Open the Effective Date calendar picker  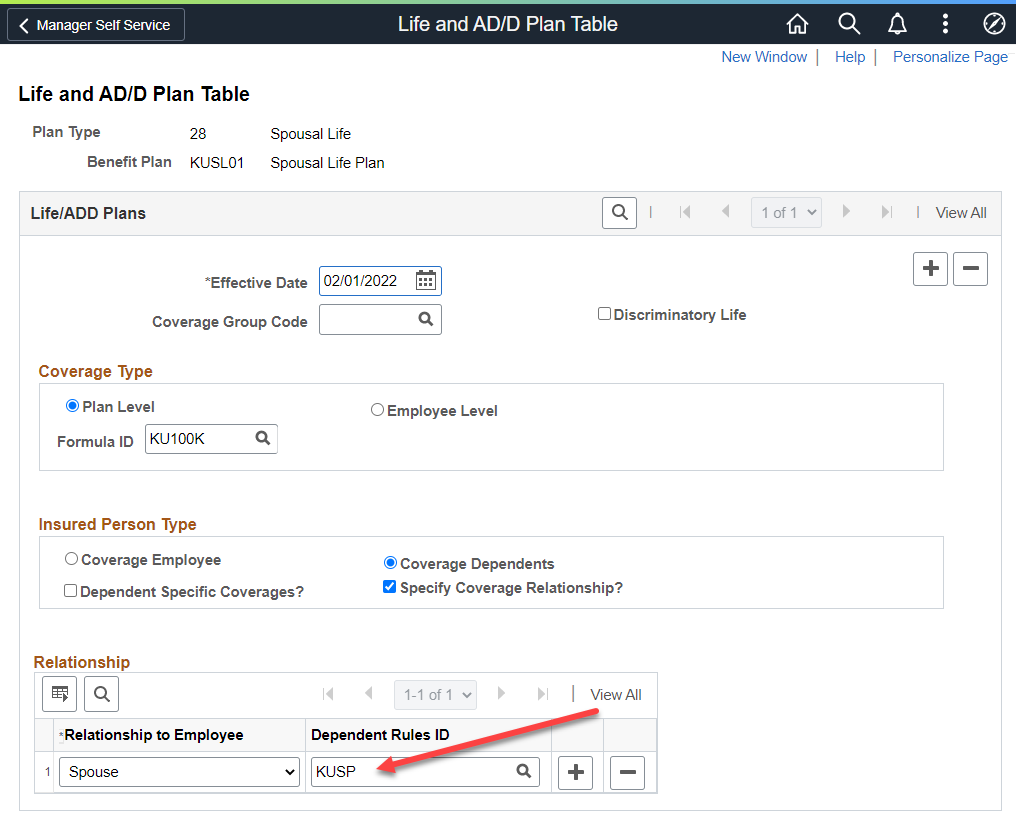click(426, 281)
